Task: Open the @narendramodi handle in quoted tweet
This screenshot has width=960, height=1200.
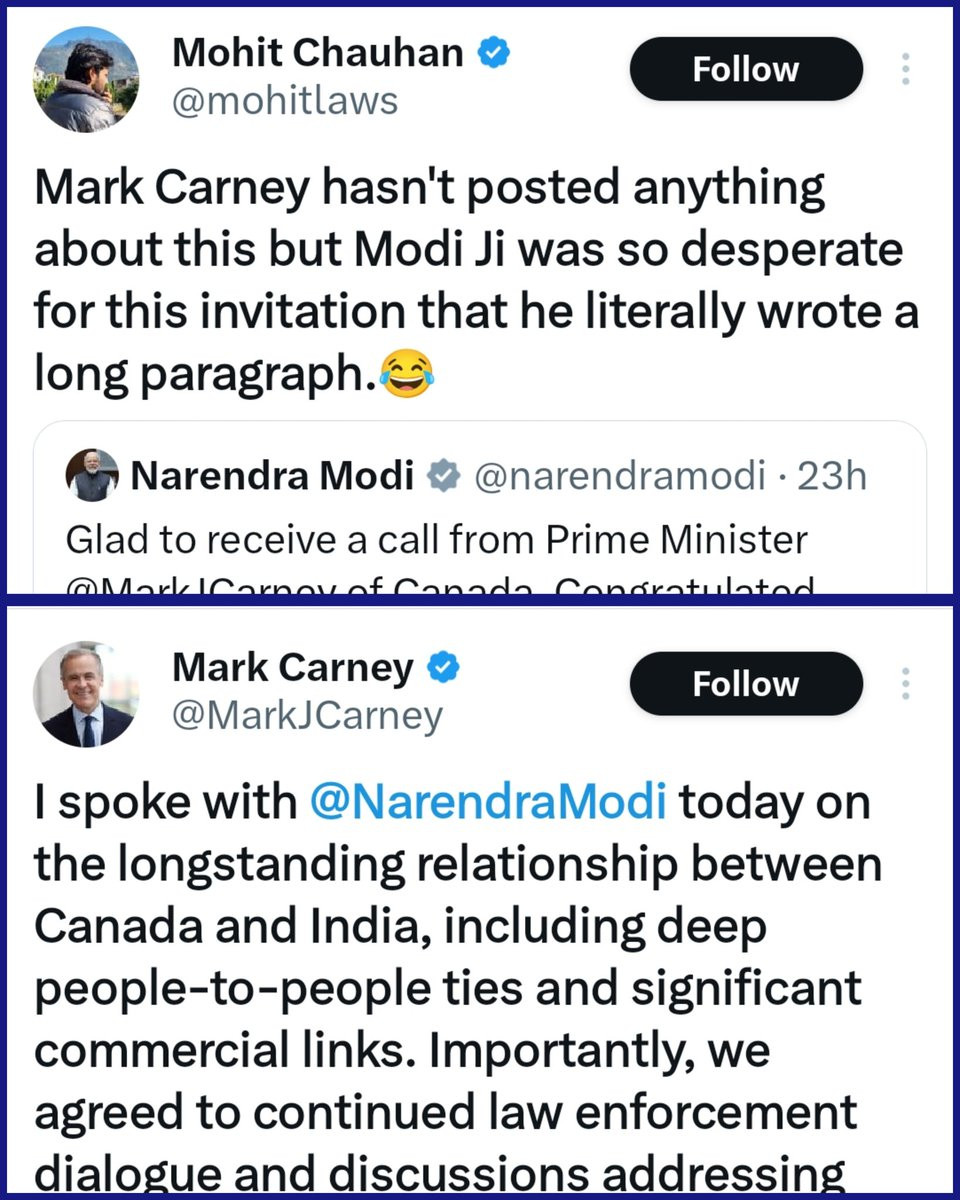Action: 619,477
